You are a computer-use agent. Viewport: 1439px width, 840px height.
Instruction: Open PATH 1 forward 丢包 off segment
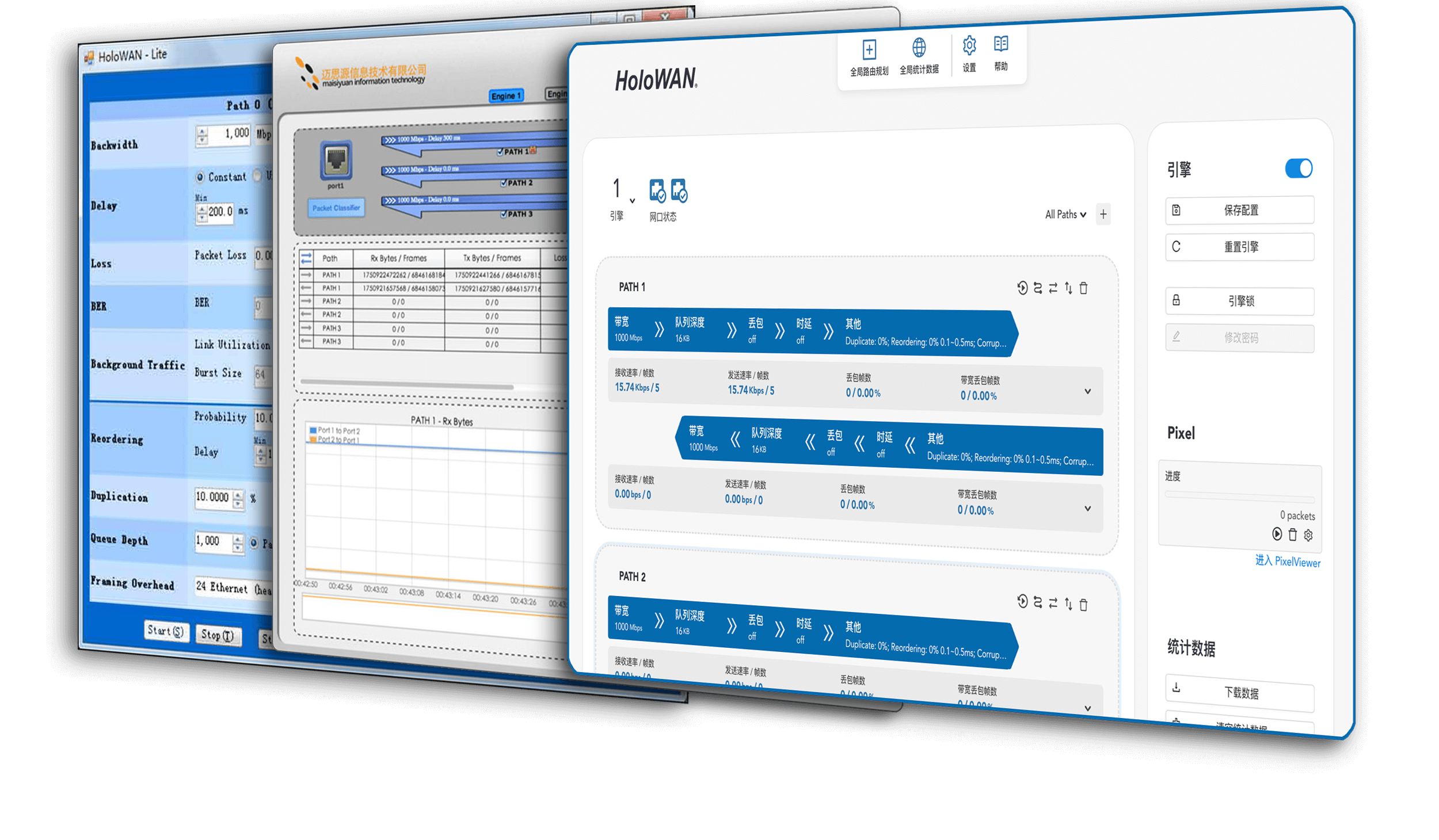pyautogui.click(x=755, y=331)
